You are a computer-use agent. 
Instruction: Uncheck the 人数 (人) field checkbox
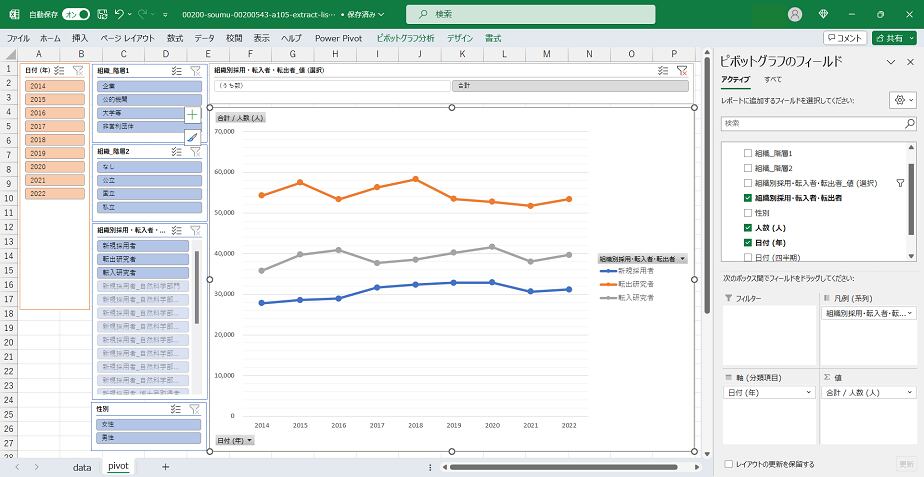point(747,227)
